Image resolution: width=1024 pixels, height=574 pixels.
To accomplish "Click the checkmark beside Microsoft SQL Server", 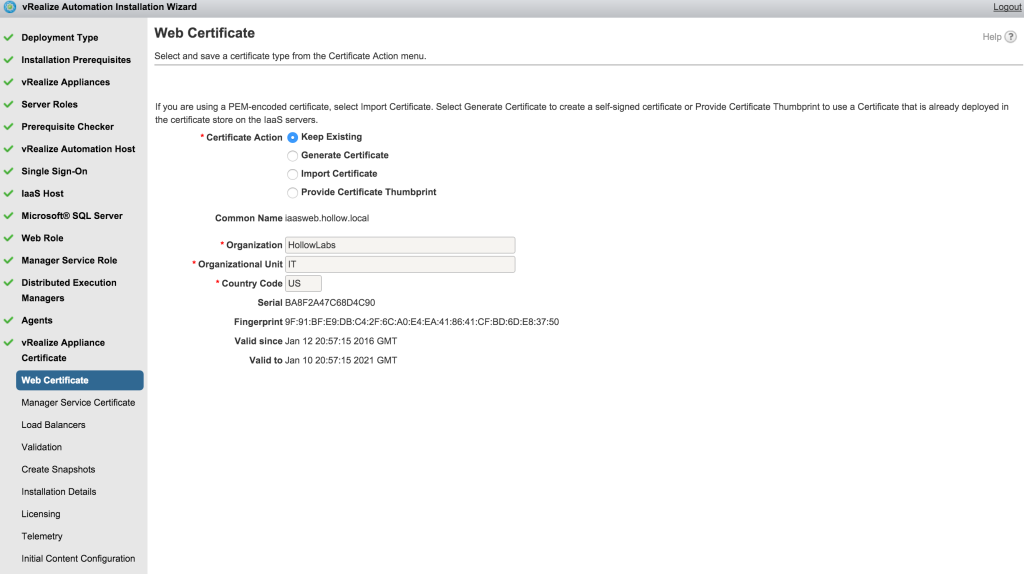I will tap(9, 216).
